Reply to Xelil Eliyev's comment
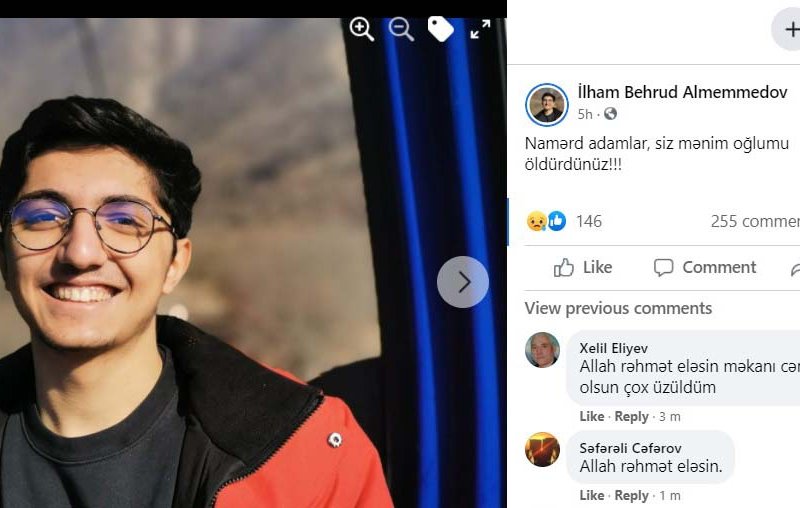800x508 pixels. click(x=631, y=417)
